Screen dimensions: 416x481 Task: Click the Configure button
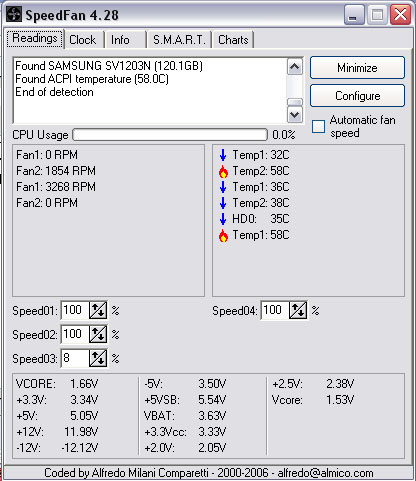(x=357, y=96)
